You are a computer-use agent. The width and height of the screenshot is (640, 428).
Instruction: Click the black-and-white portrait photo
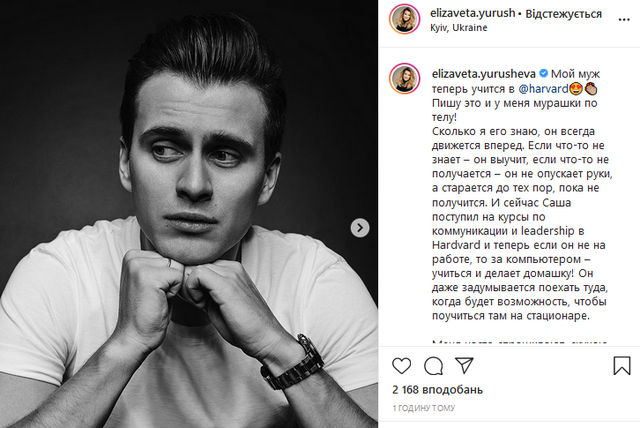[x=189, y=214]
